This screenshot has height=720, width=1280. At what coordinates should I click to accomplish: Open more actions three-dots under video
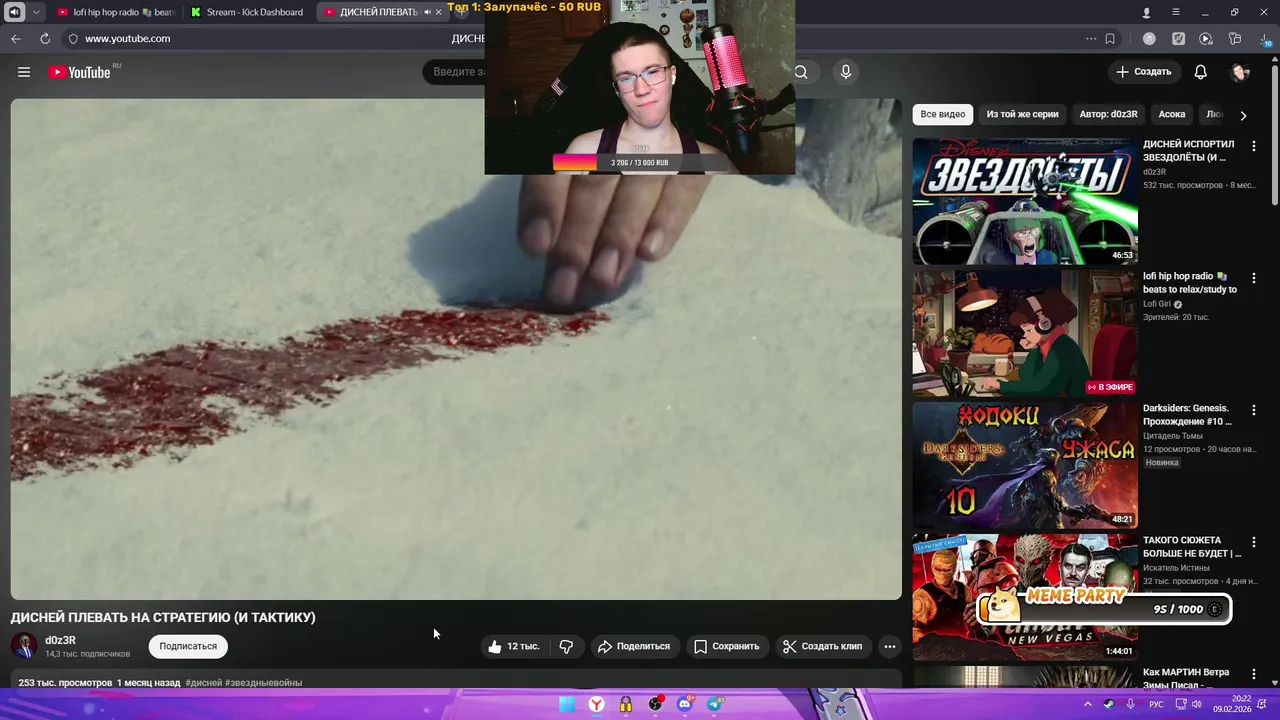tap(889, 647)
